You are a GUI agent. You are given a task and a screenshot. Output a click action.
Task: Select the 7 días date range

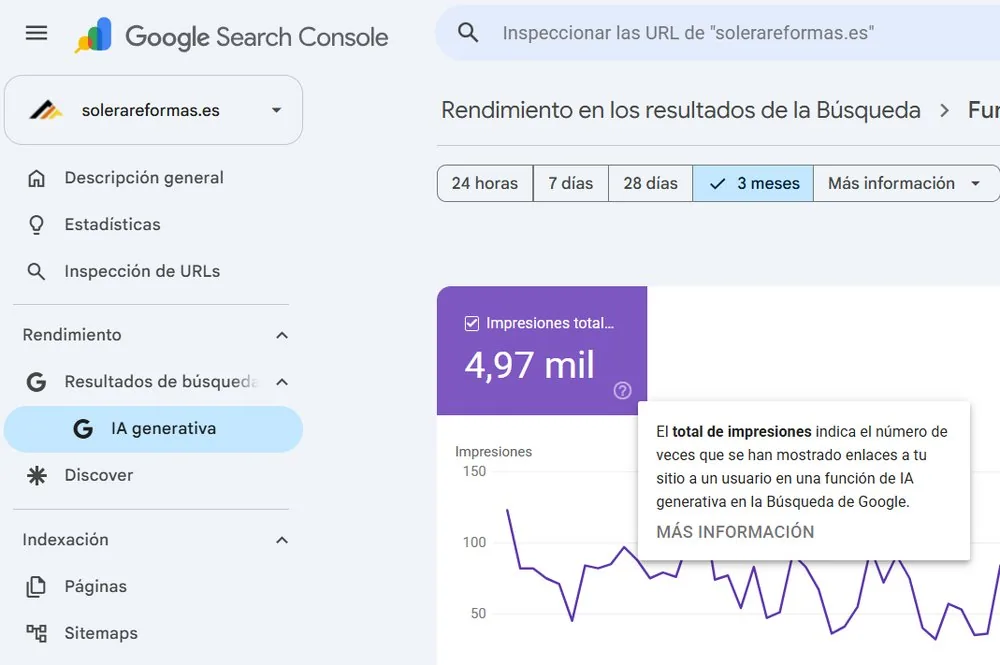tap(571, 184)
